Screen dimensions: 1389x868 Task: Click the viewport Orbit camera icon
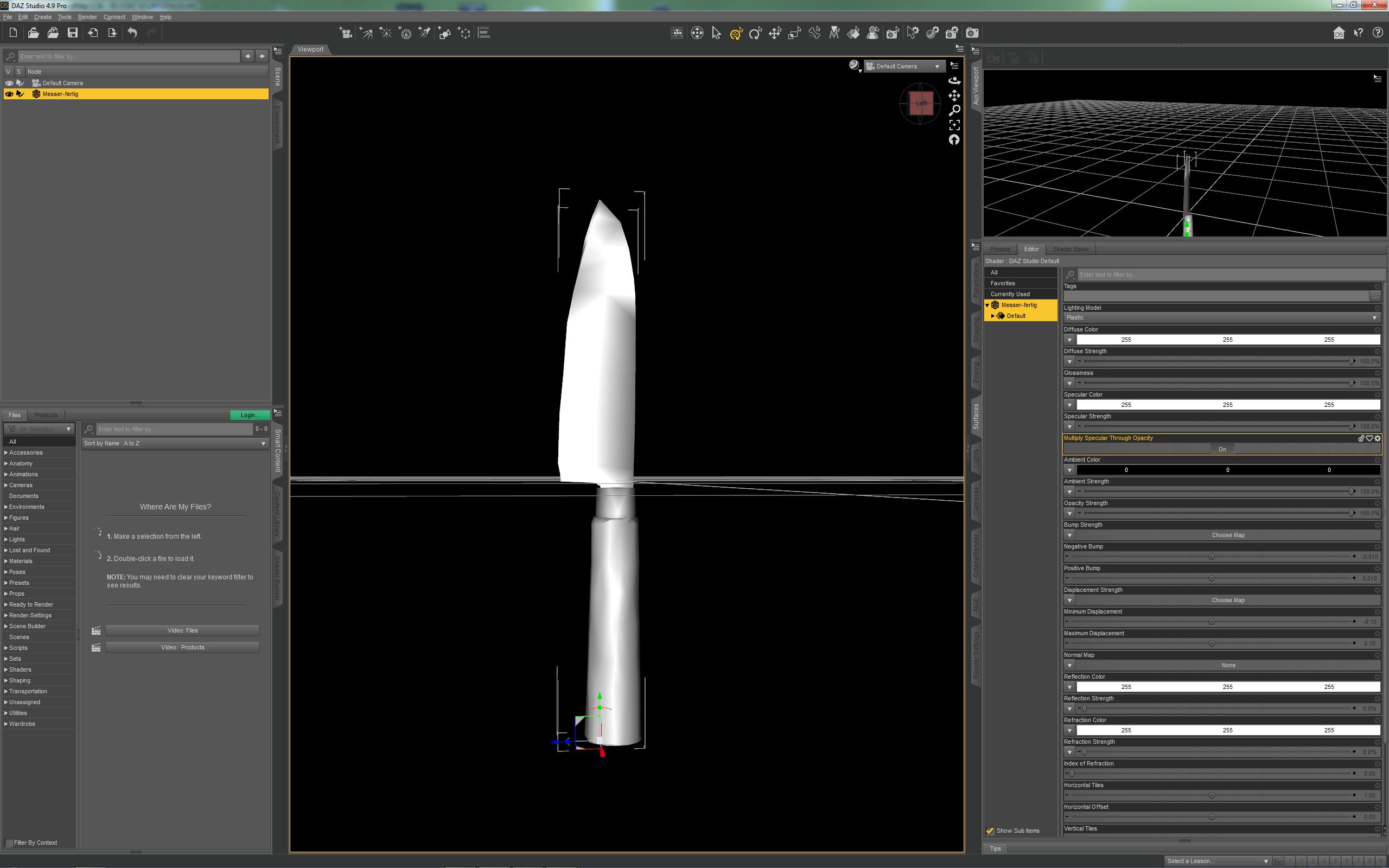pos(954,81)
